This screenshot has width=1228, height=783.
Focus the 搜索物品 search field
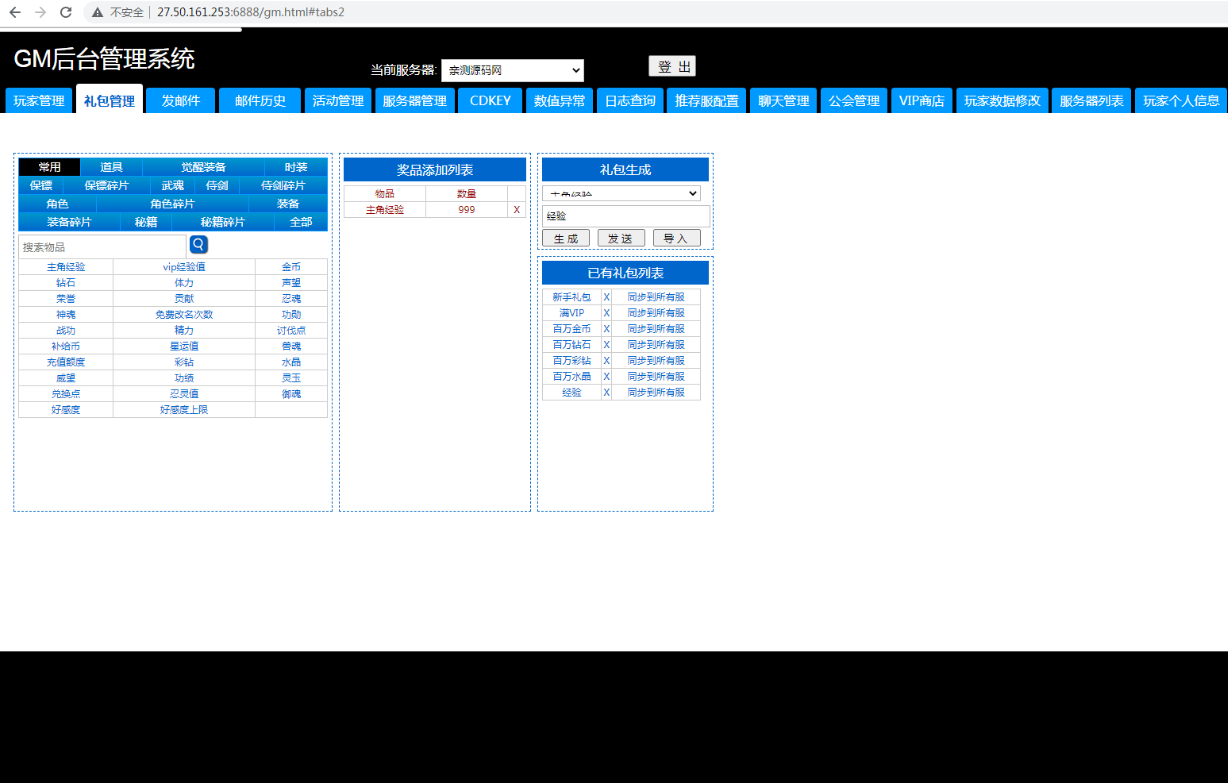coord(103,246)
